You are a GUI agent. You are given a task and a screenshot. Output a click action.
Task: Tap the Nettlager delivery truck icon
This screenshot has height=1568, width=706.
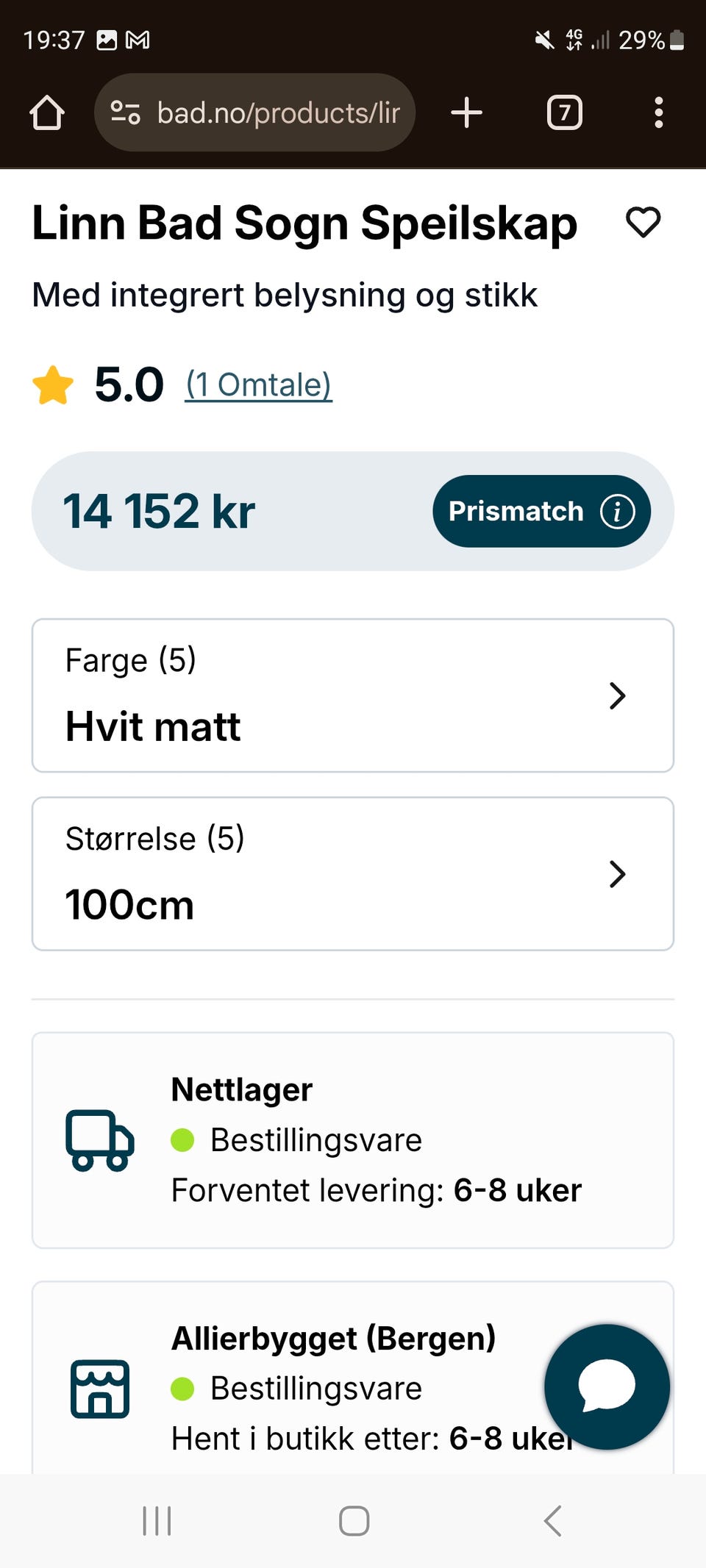tap(100, 1140)
